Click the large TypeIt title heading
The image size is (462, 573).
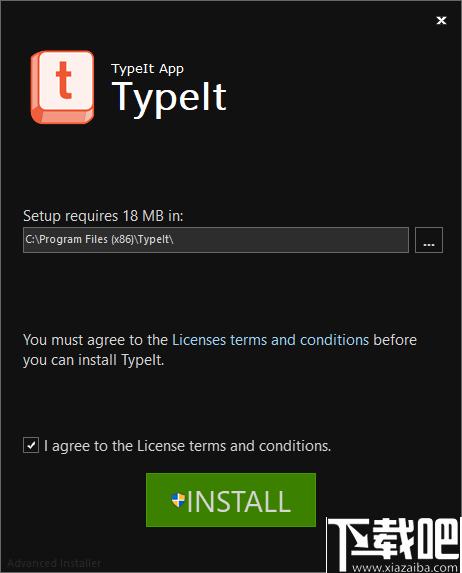click(169, 97)
